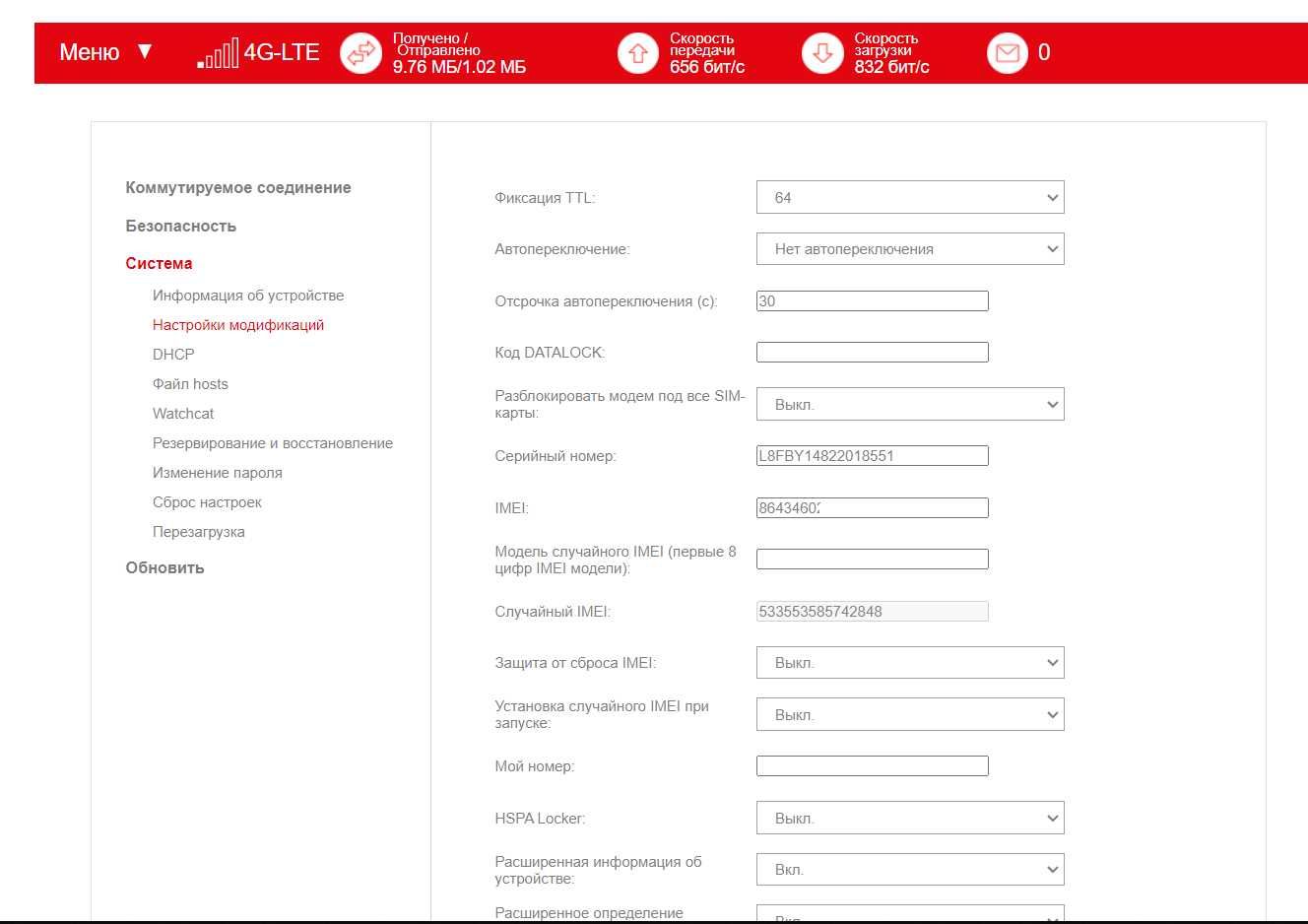The width and height of the screenshot is (1308, 924).
Task: Click the Серийный номер label
Action: coord(556,456)
